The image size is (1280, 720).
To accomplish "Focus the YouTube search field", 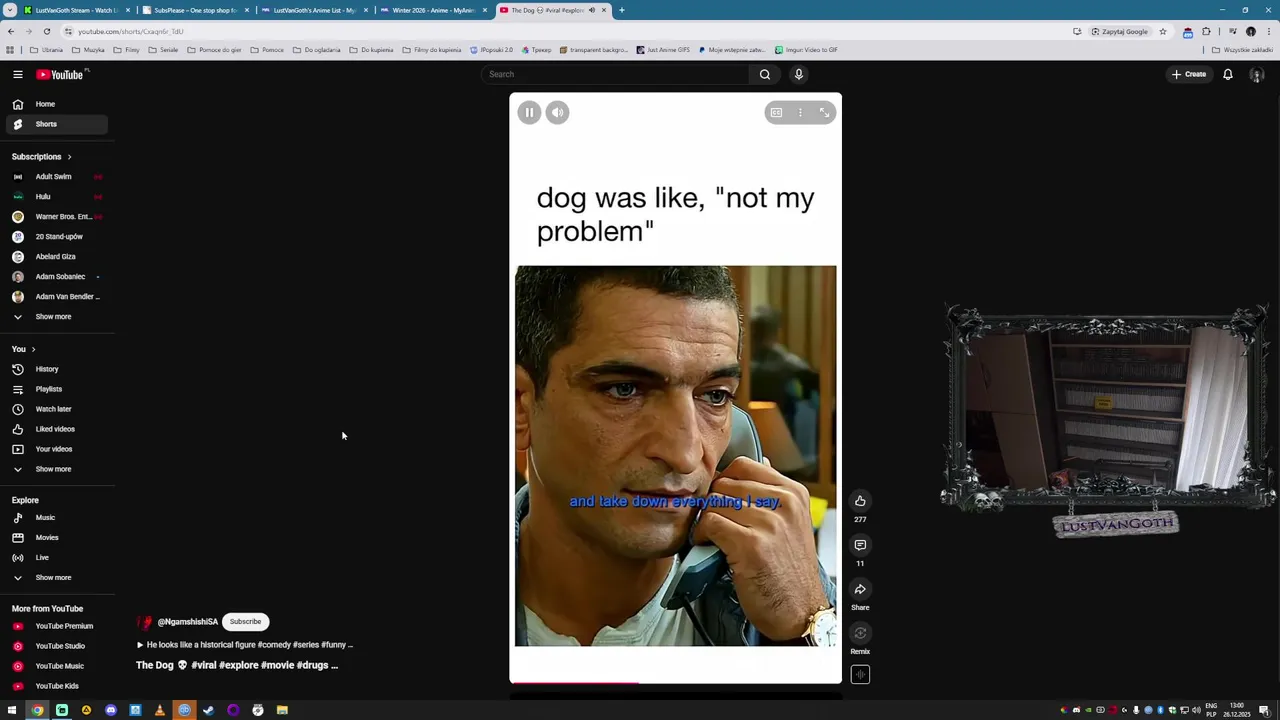I will [x=615, y=74].
